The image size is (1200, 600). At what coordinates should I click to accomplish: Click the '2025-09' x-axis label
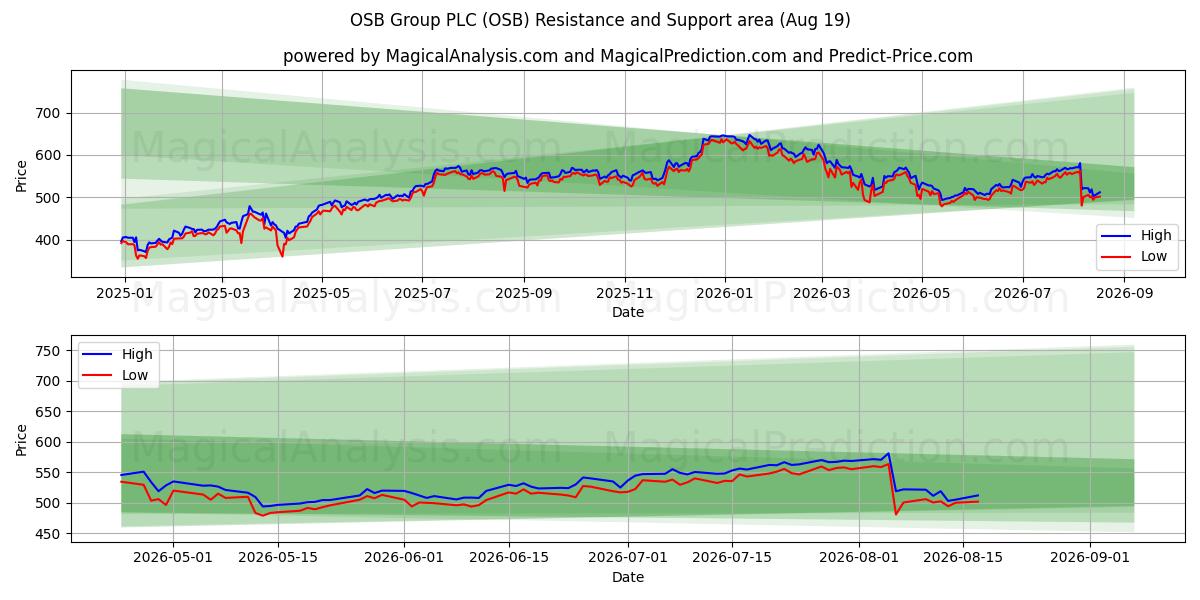[x=524, y=295]
